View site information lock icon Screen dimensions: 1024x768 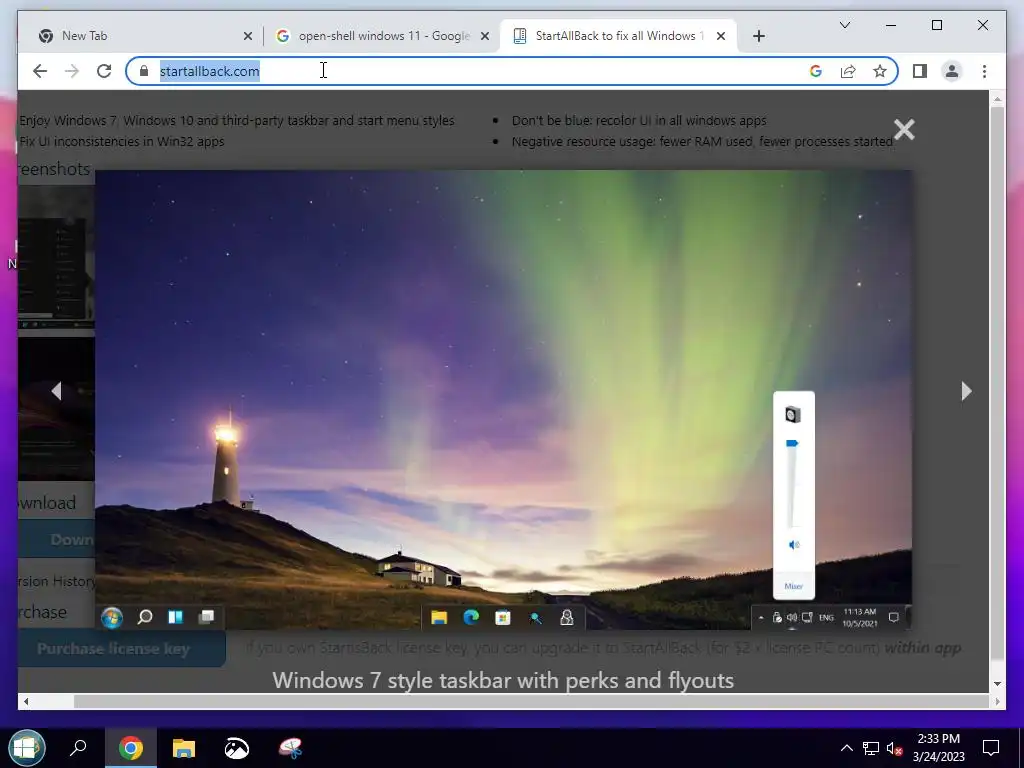tap(144, 71)
